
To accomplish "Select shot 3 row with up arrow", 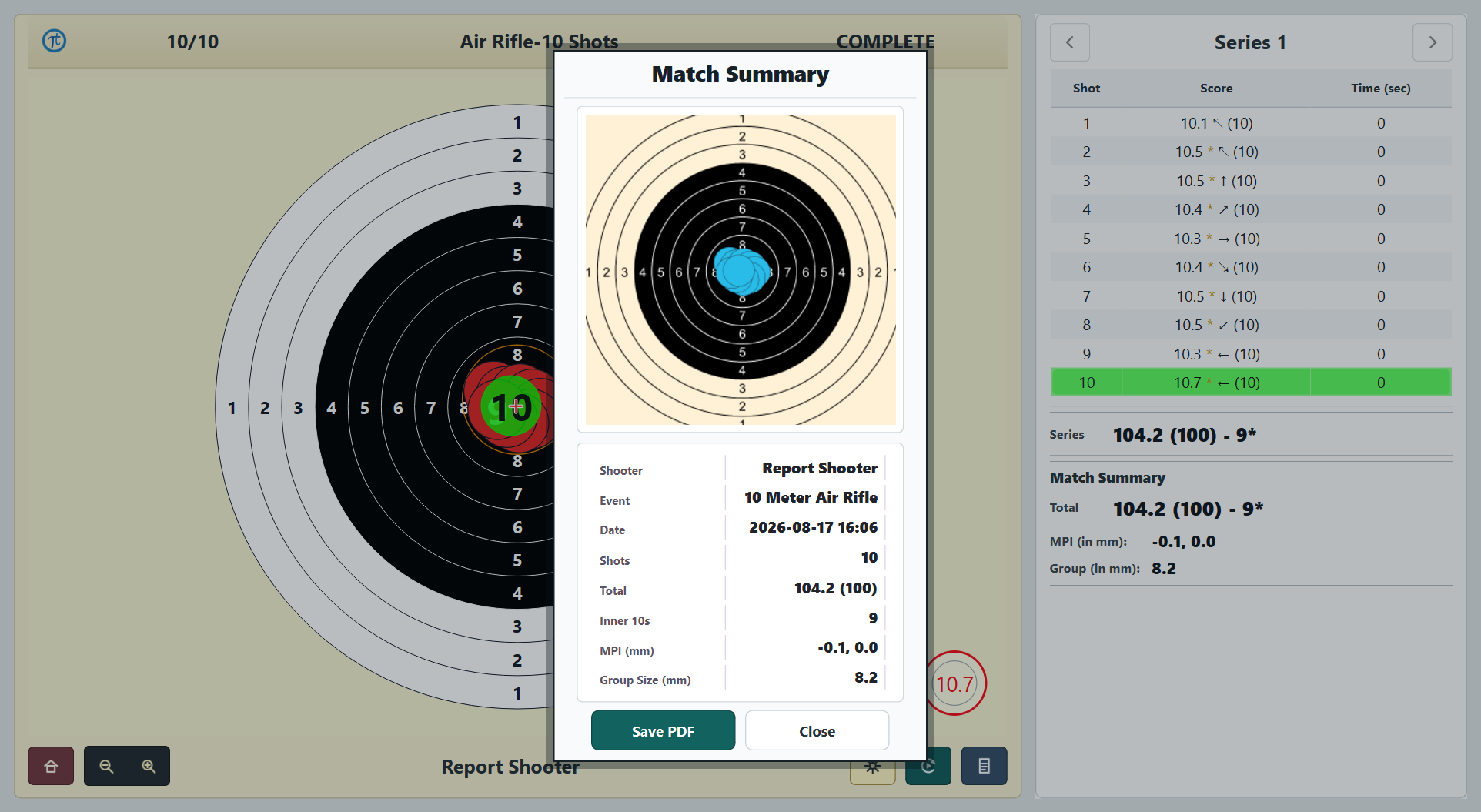I will click(1251, 181).
